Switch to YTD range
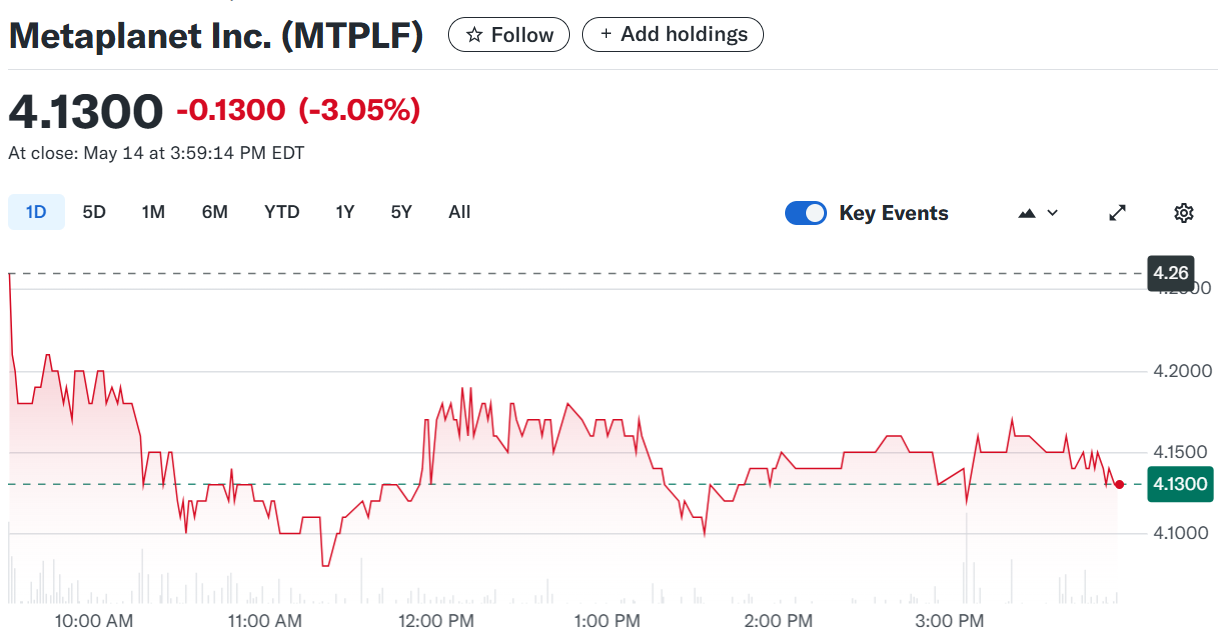Image resolution: width=1227 pixels, height=637 pixels. tap(282, 212)
